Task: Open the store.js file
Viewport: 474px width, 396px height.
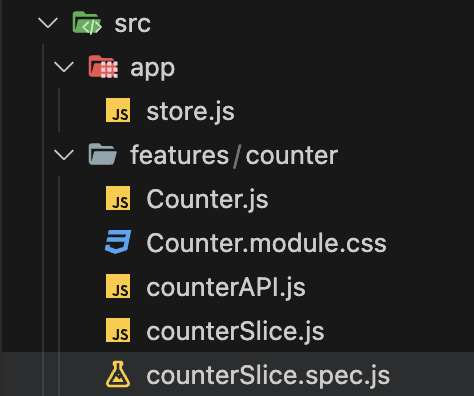Action: pos(190,112)
